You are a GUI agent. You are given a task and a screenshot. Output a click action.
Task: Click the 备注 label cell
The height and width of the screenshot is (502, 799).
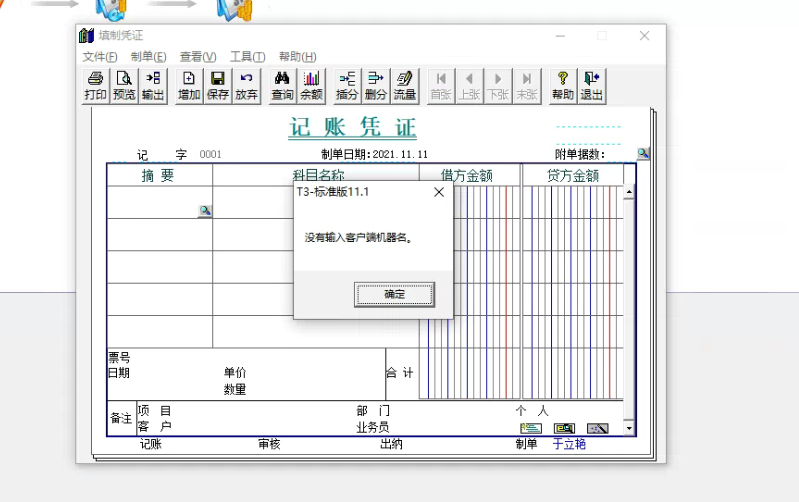(121, 418)
